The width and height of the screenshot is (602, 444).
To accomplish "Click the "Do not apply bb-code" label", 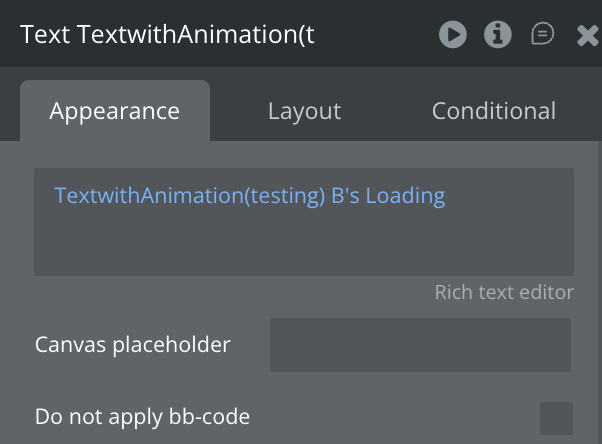I will pos(142,417).
